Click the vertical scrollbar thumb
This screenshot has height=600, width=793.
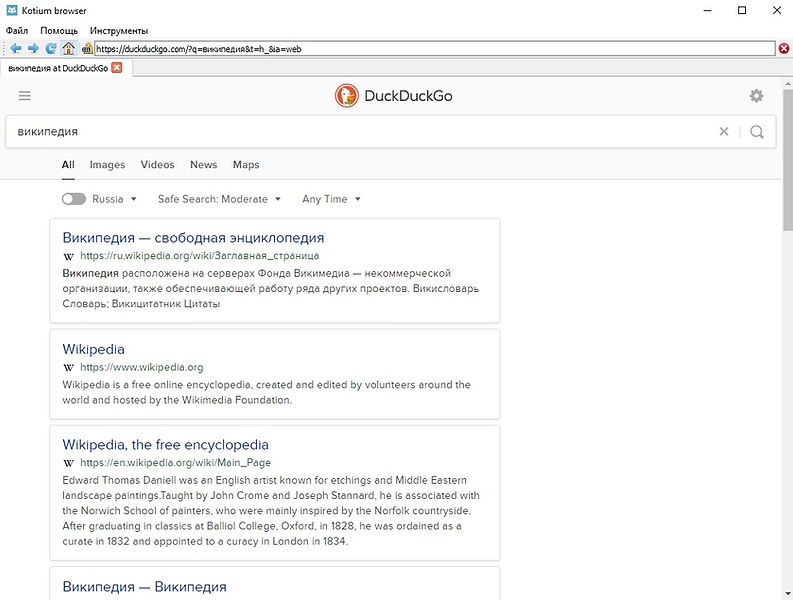(x=788, y=160)
